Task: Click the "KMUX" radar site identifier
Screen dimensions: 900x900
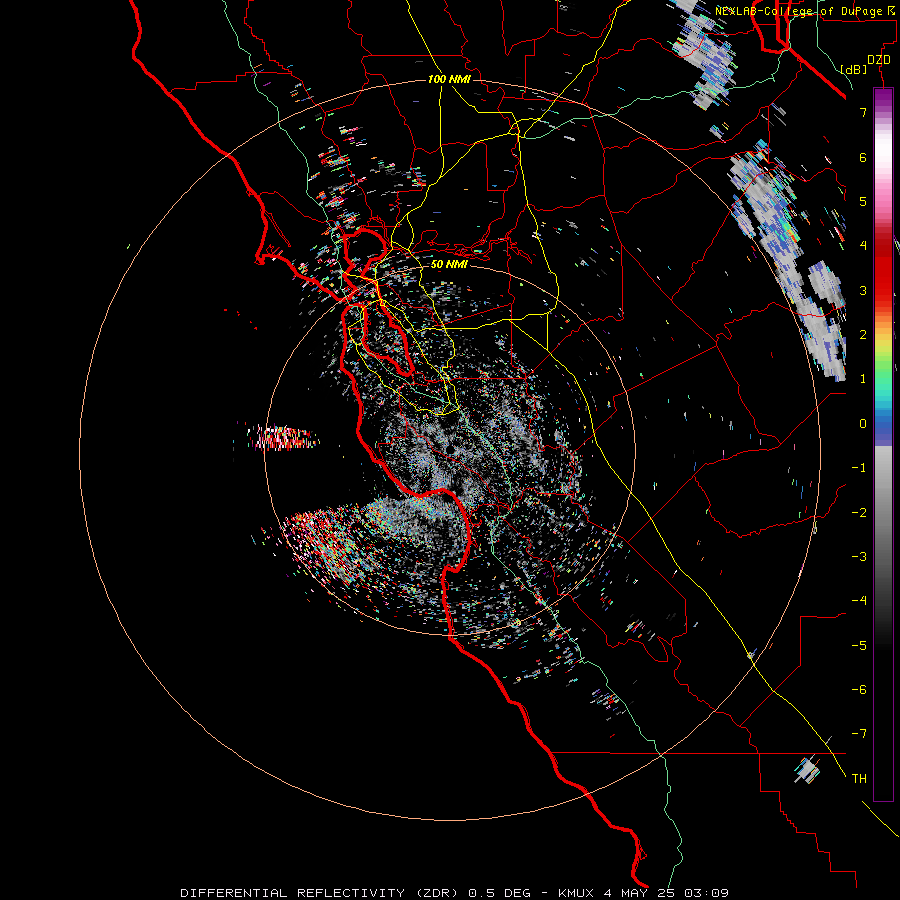Action: click(577, 893)
